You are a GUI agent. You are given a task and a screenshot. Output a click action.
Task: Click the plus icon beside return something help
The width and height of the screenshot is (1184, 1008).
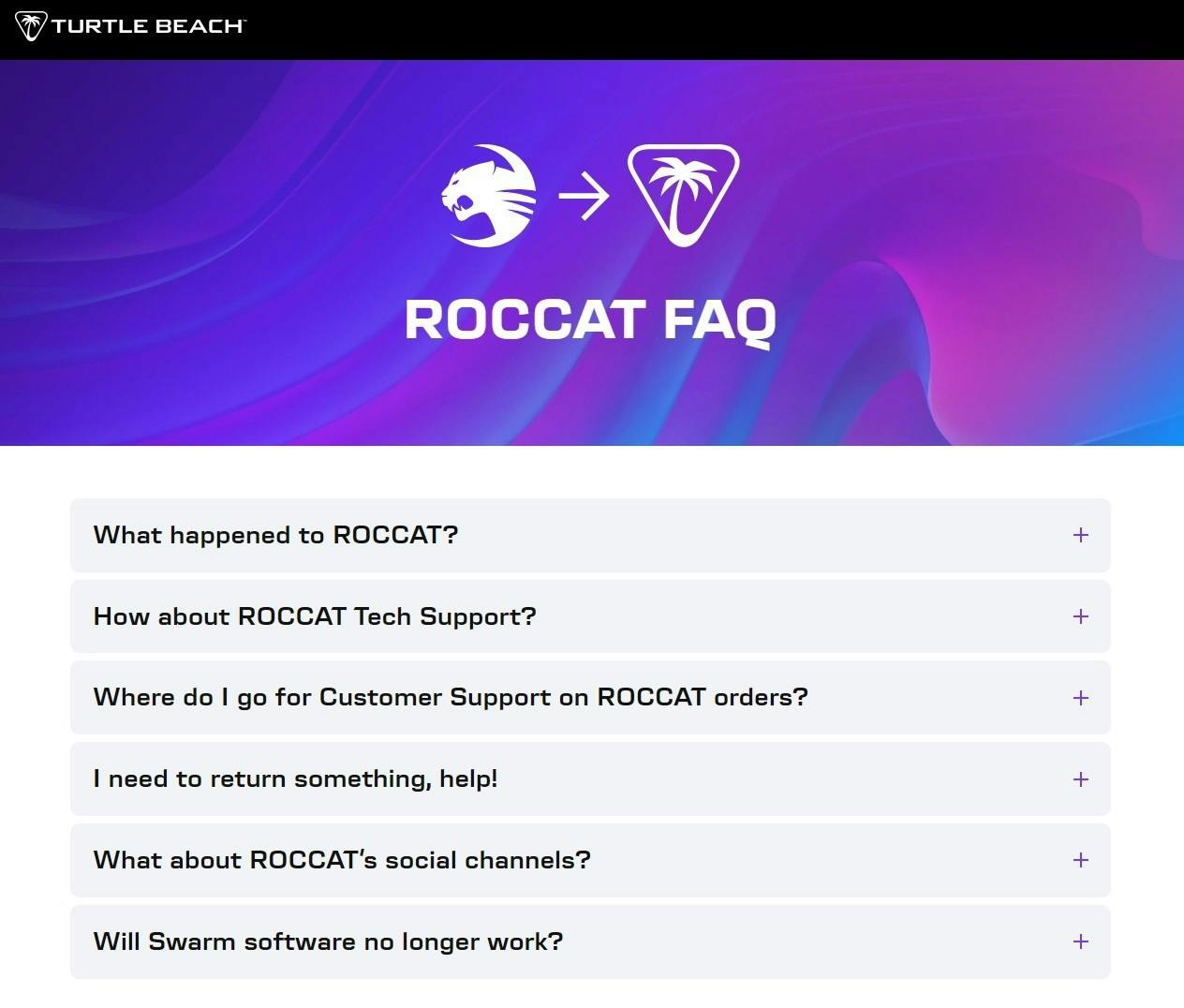point(1081,779)
